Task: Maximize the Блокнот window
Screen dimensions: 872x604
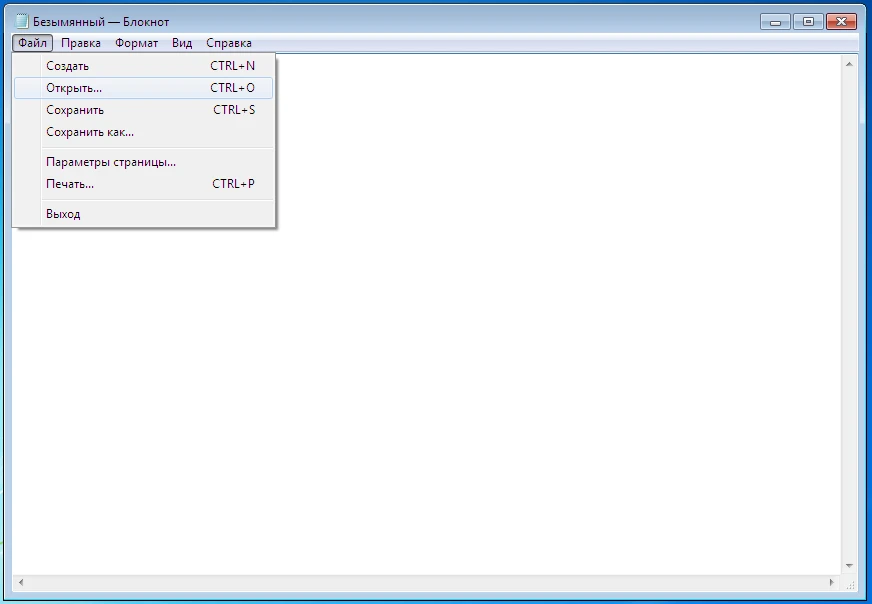Action: pos(808,21)
